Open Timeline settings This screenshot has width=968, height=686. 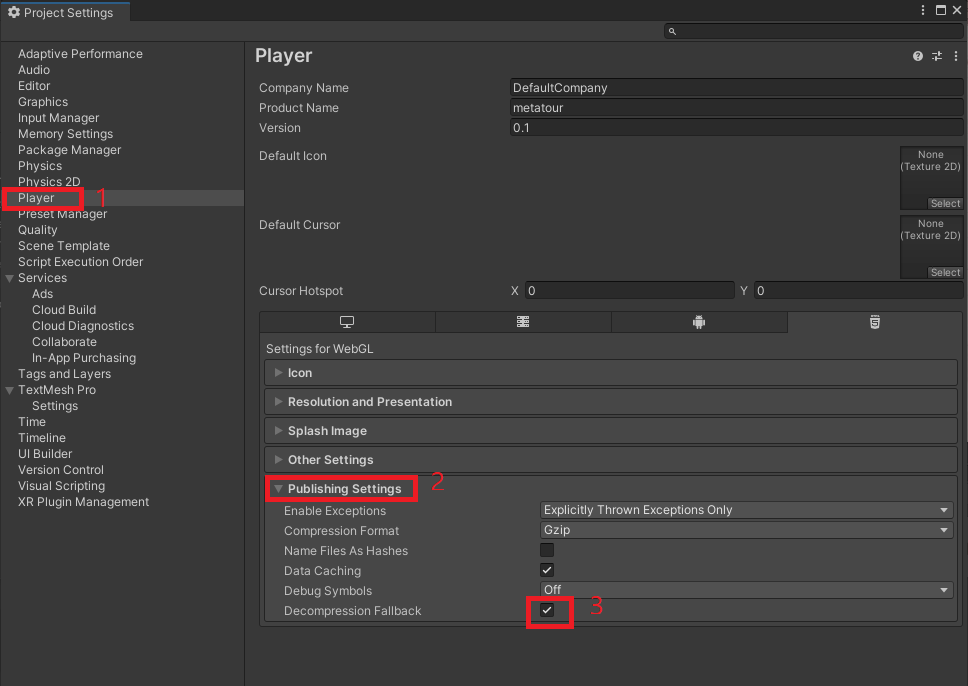42,438
